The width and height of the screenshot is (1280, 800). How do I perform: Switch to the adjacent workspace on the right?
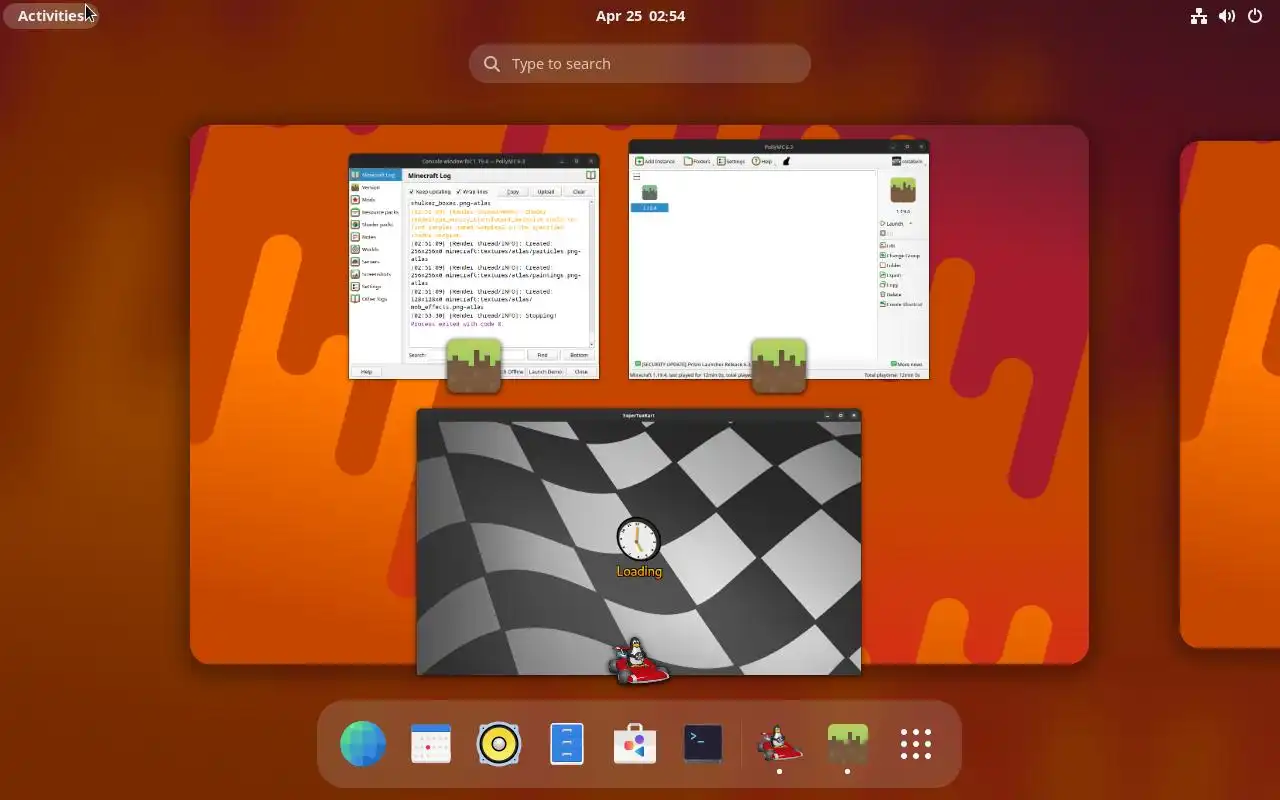click(x=1230, y=395)
